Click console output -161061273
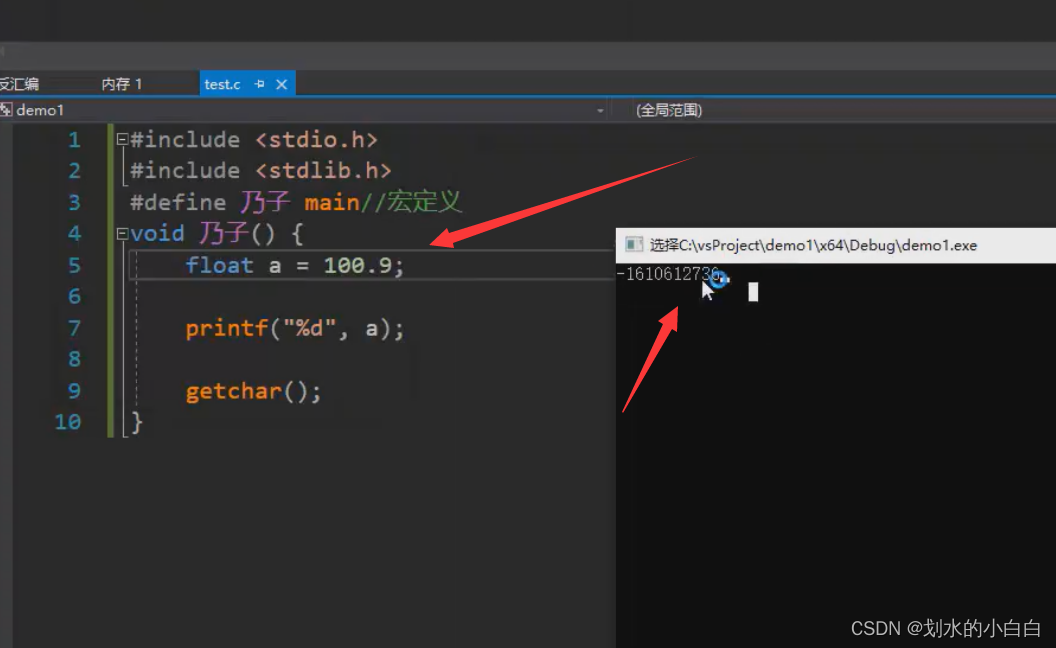Image resolution: width=1056 pixels, height=648 pixels. pyautogui.click(x=668, y=274)
